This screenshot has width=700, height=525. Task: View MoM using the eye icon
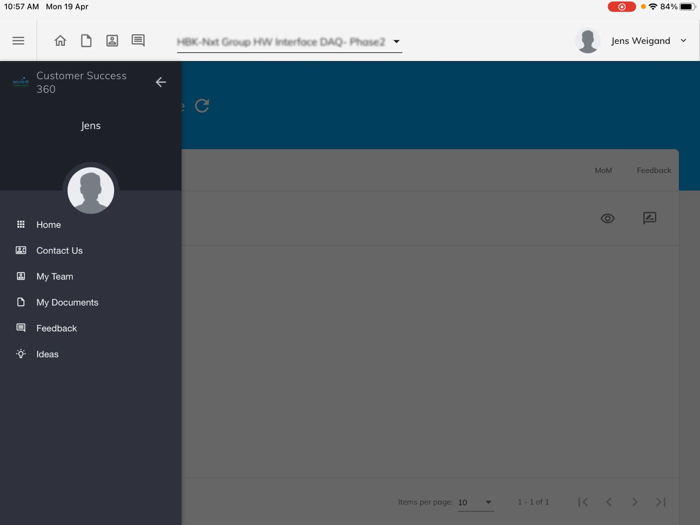[x=608, y=218]
